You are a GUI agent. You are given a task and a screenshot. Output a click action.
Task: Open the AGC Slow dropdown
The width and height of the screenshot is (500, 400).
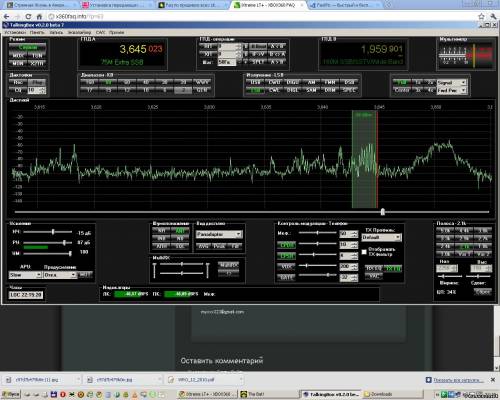click(x=25, y=275)
